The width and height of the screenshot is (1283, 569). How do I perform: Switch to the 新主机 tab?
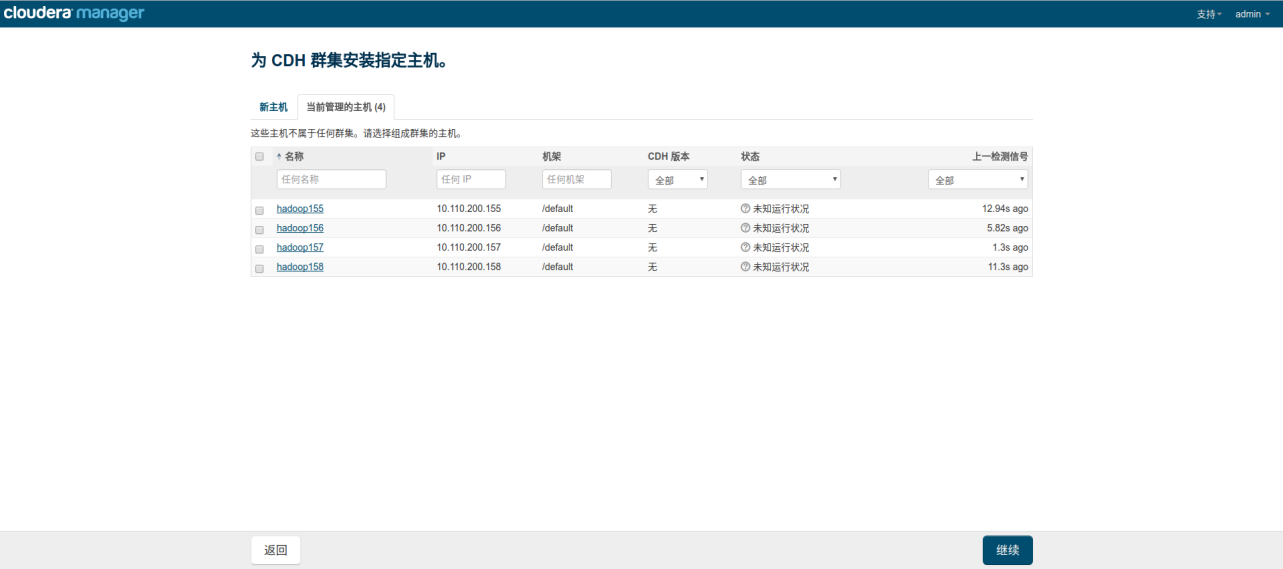point(273,107)
